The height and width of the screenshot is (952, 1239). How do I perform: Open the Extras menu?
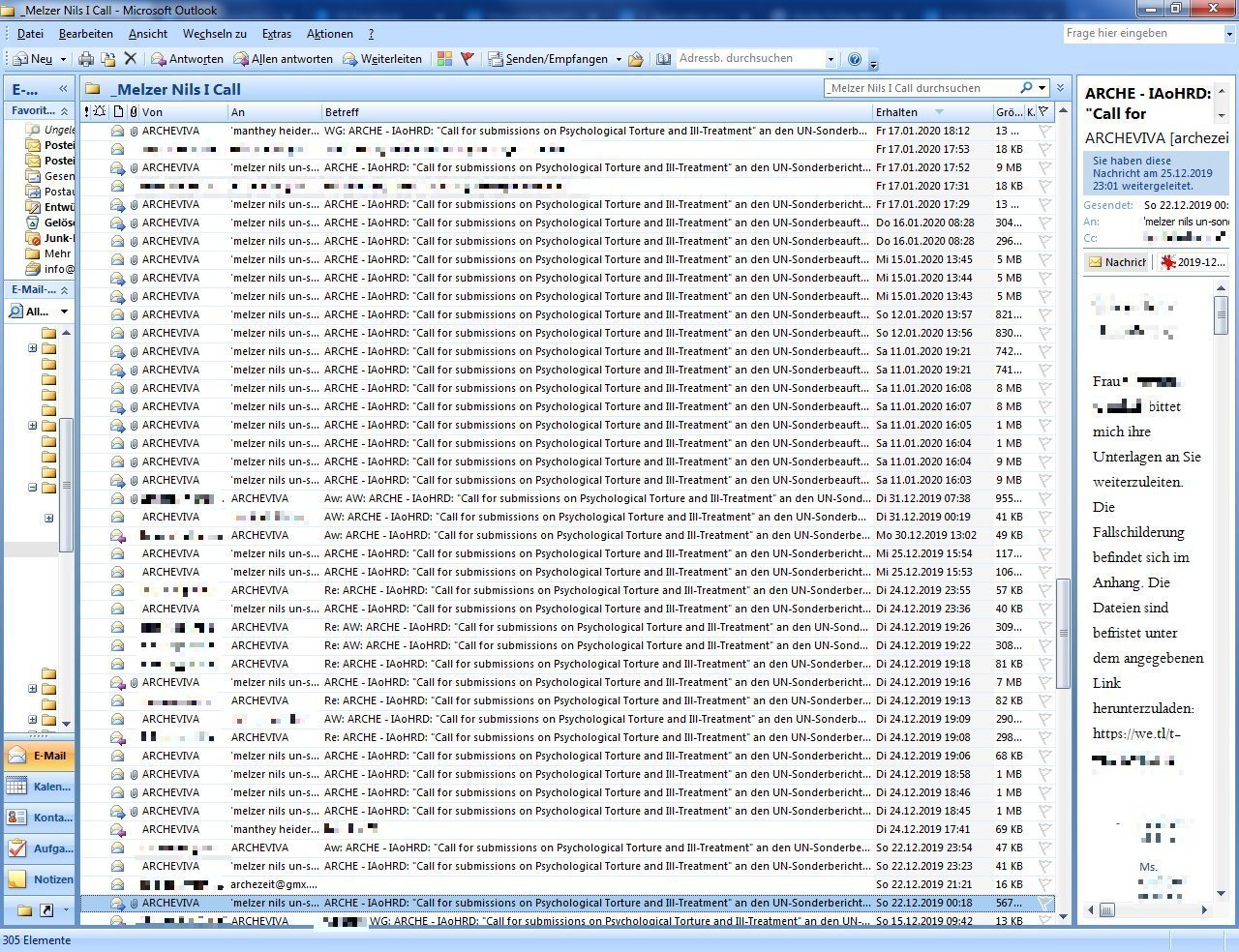tap(277, 33)
